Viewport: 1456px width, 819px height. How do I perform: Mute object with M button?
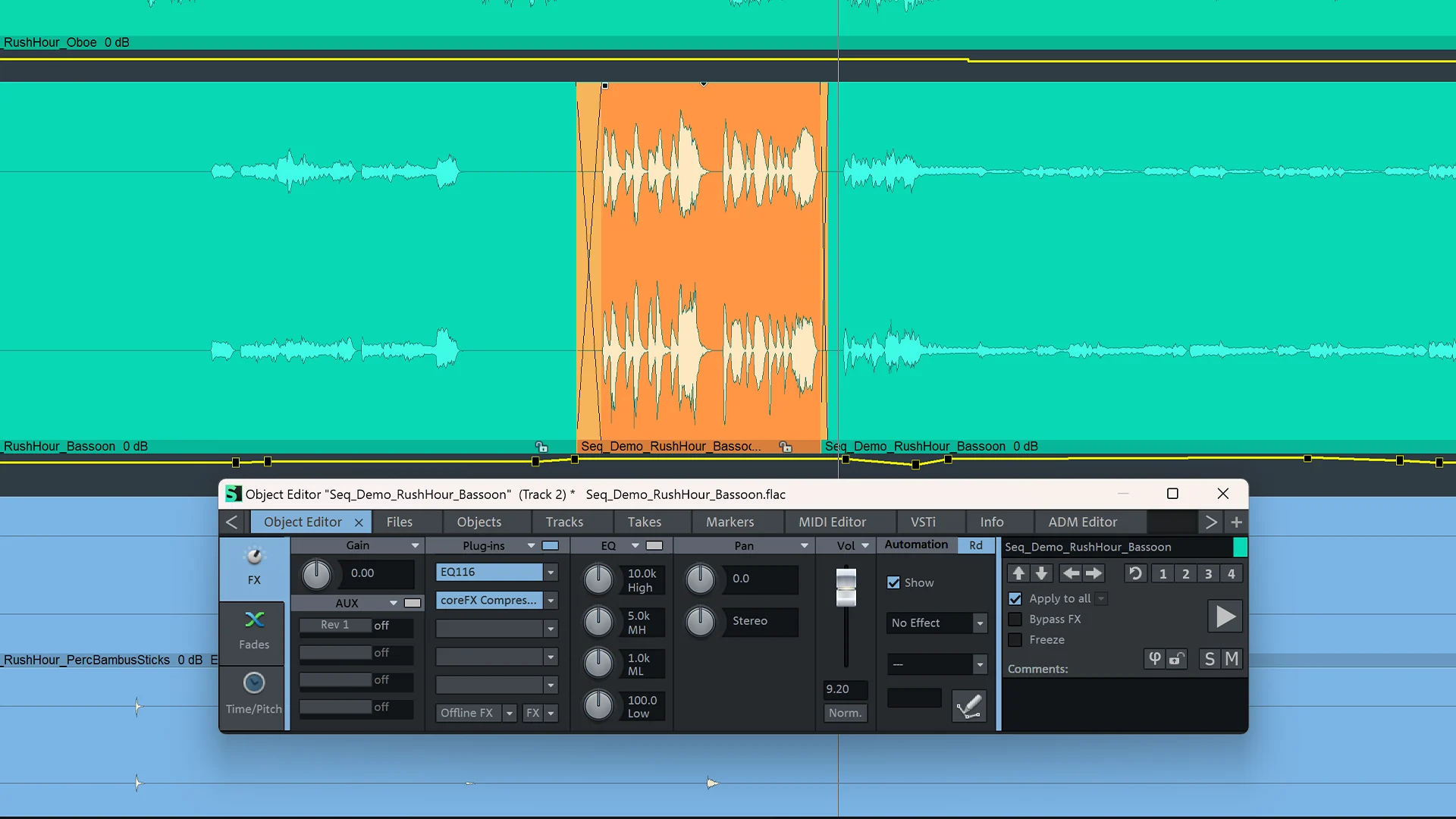pos(1232,659)
